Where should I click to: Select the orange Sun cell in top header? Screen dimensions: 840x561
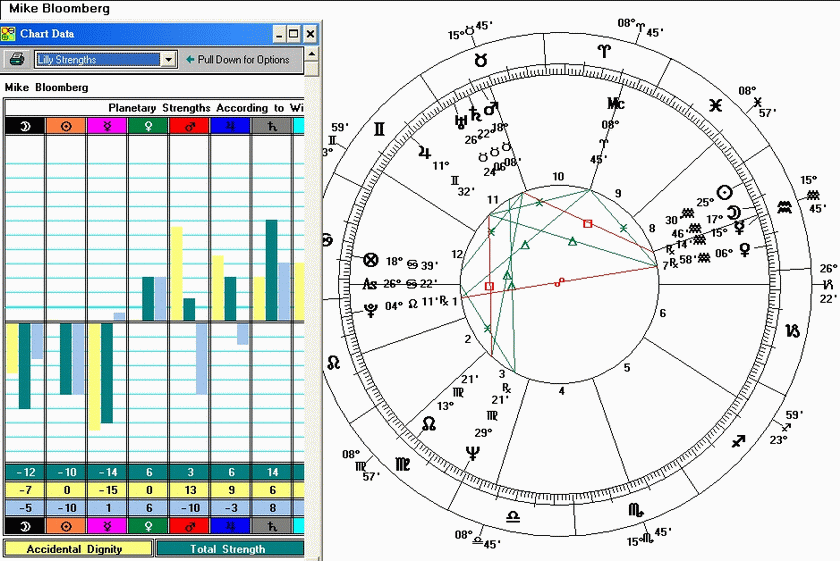tap(66, 126)
